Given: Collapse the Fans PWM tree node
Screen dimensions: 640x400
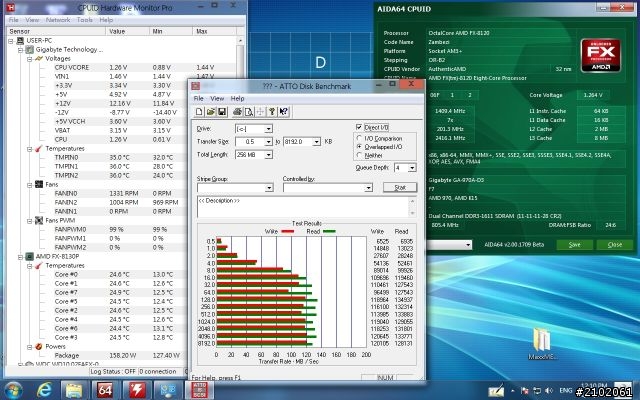Looking at the screenshot, I should pyautogui.click(x=29, y=221).
